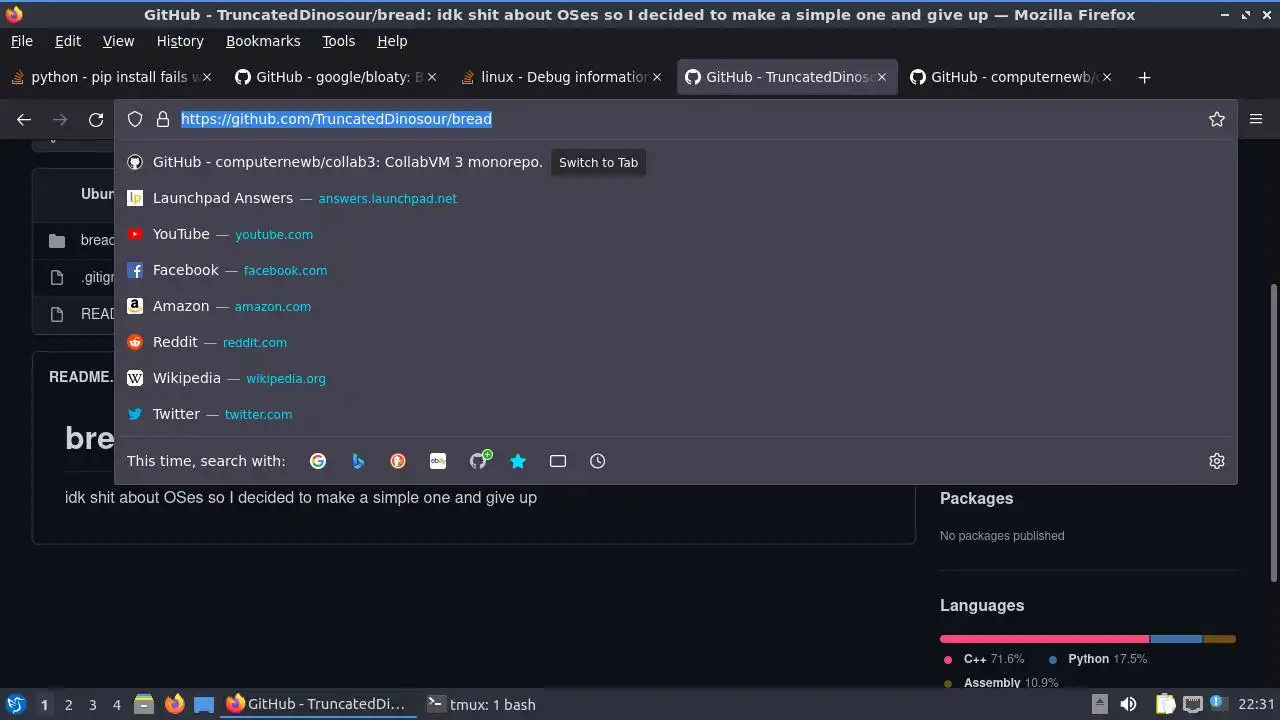Open the Firefox hamburger application menu
Viewport: 1280px width, 720px height.
point(1256,119)
